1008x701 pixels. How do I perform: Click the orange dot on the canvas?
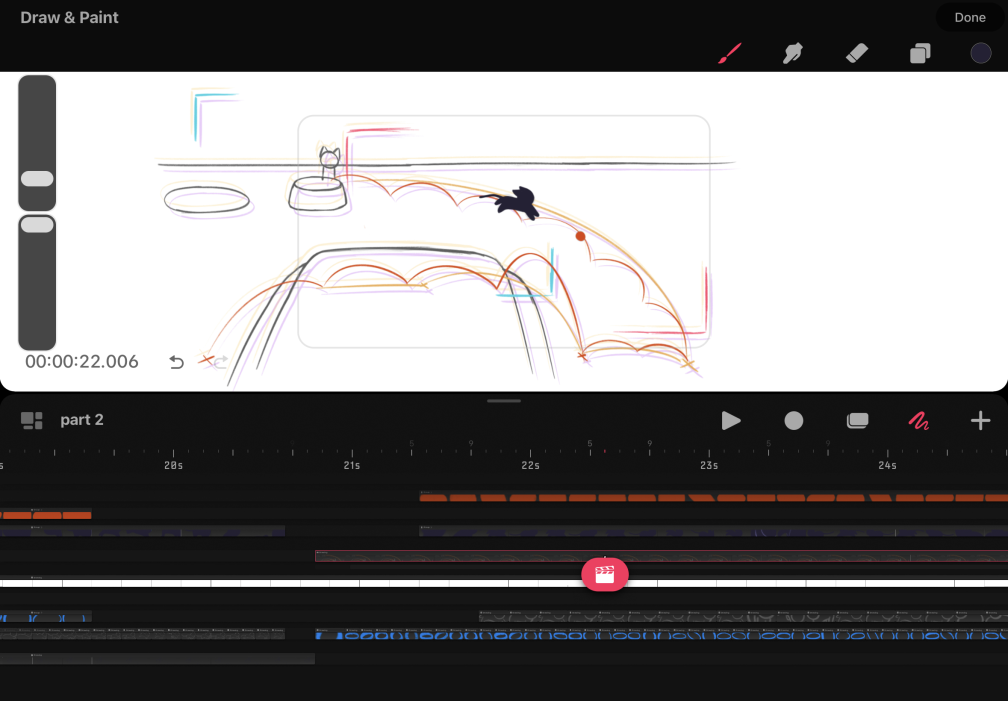pyautogui.click(x=580, y=237)
